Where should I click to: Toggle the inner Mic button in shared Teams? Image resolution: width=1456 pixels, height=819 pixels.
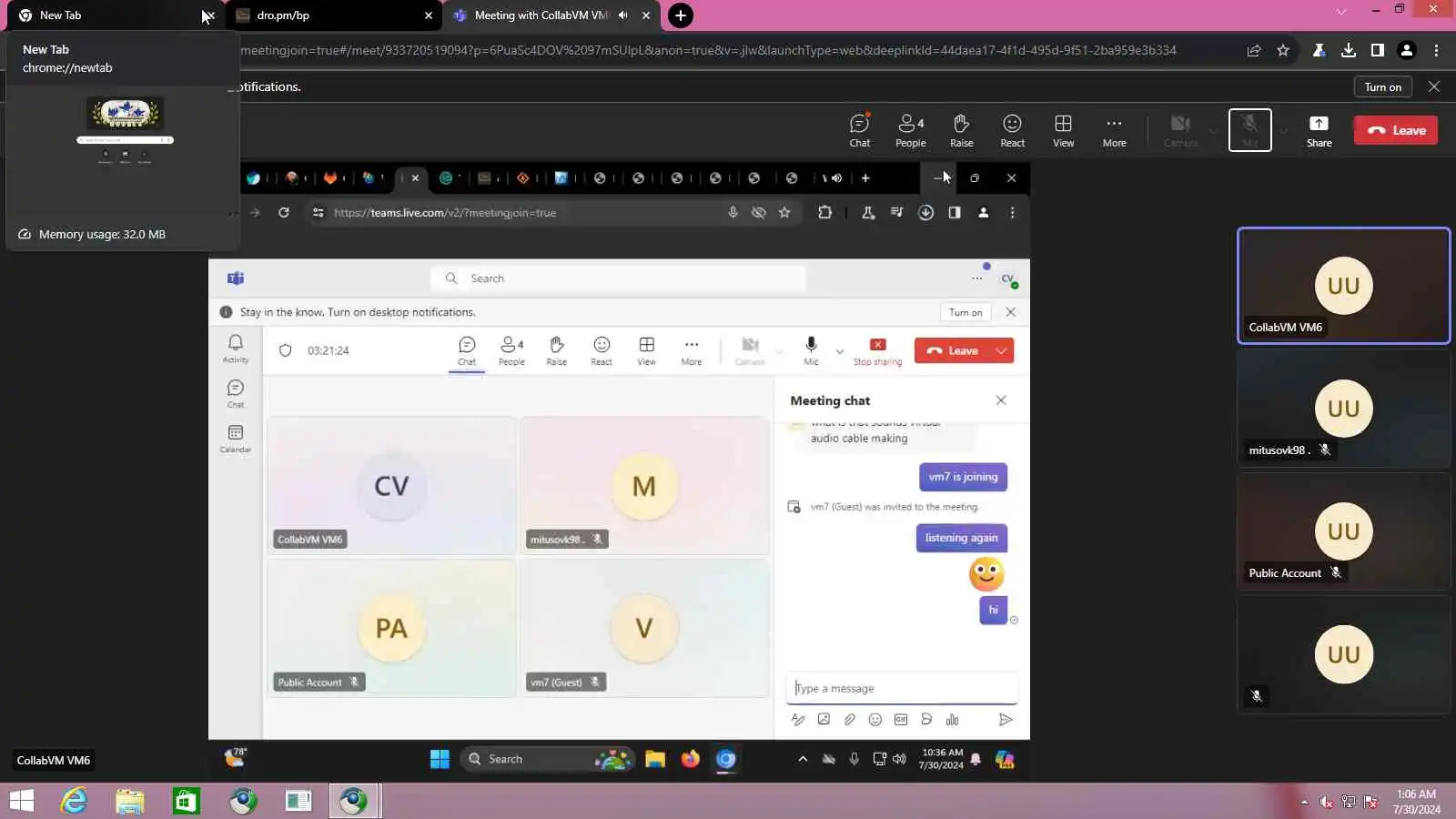(x=811, y=350)
